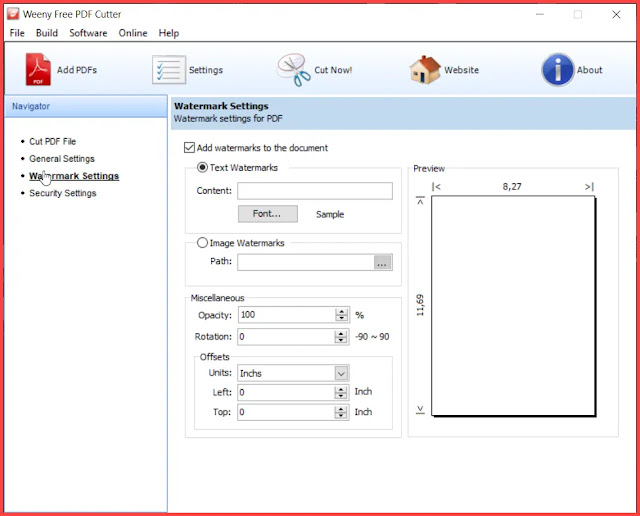The width and height of the screenshot is (640, 516).
Task: Increase Left offset with the up arrow
Action: click(341, 389)
